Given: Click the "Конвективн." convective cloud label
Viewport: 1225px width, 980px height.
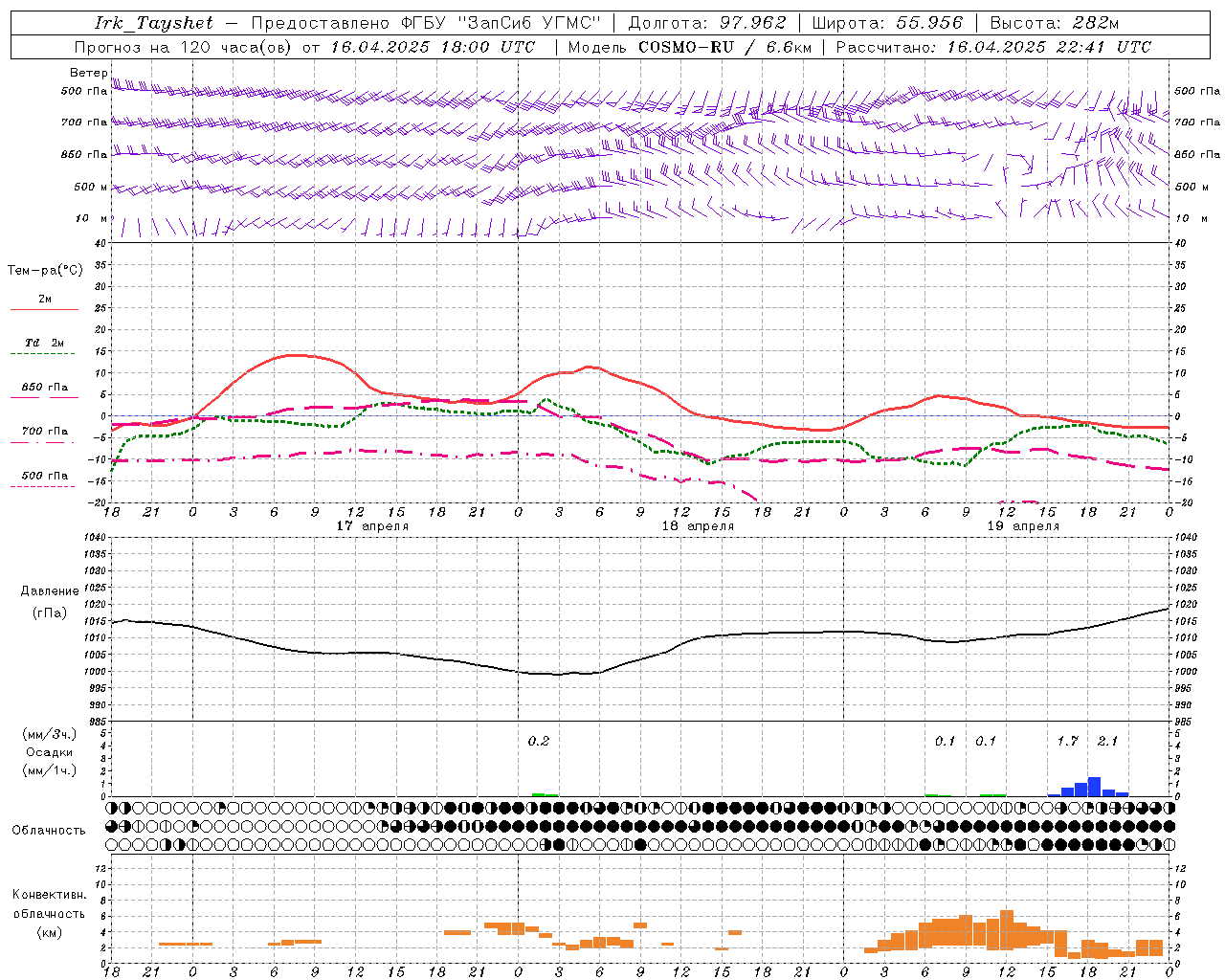Looking at the screenshot, I should tap(50, 895).
